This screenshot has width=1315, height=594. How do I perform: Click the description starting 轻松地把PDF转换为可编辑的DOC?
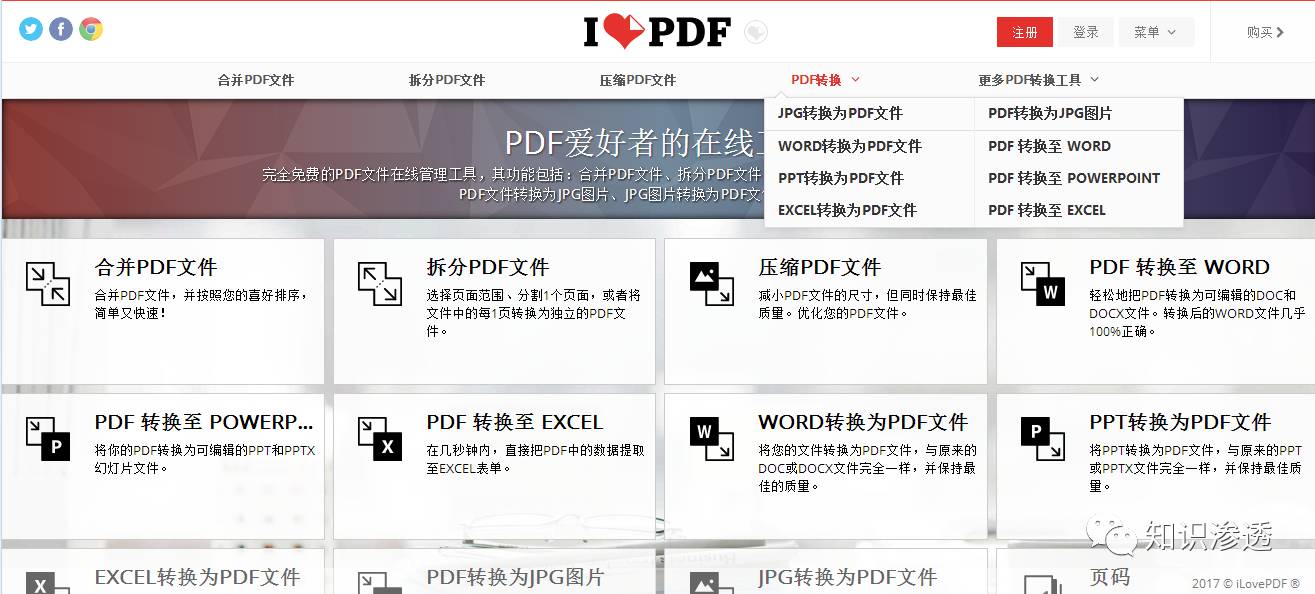[x=1198, y=313]
